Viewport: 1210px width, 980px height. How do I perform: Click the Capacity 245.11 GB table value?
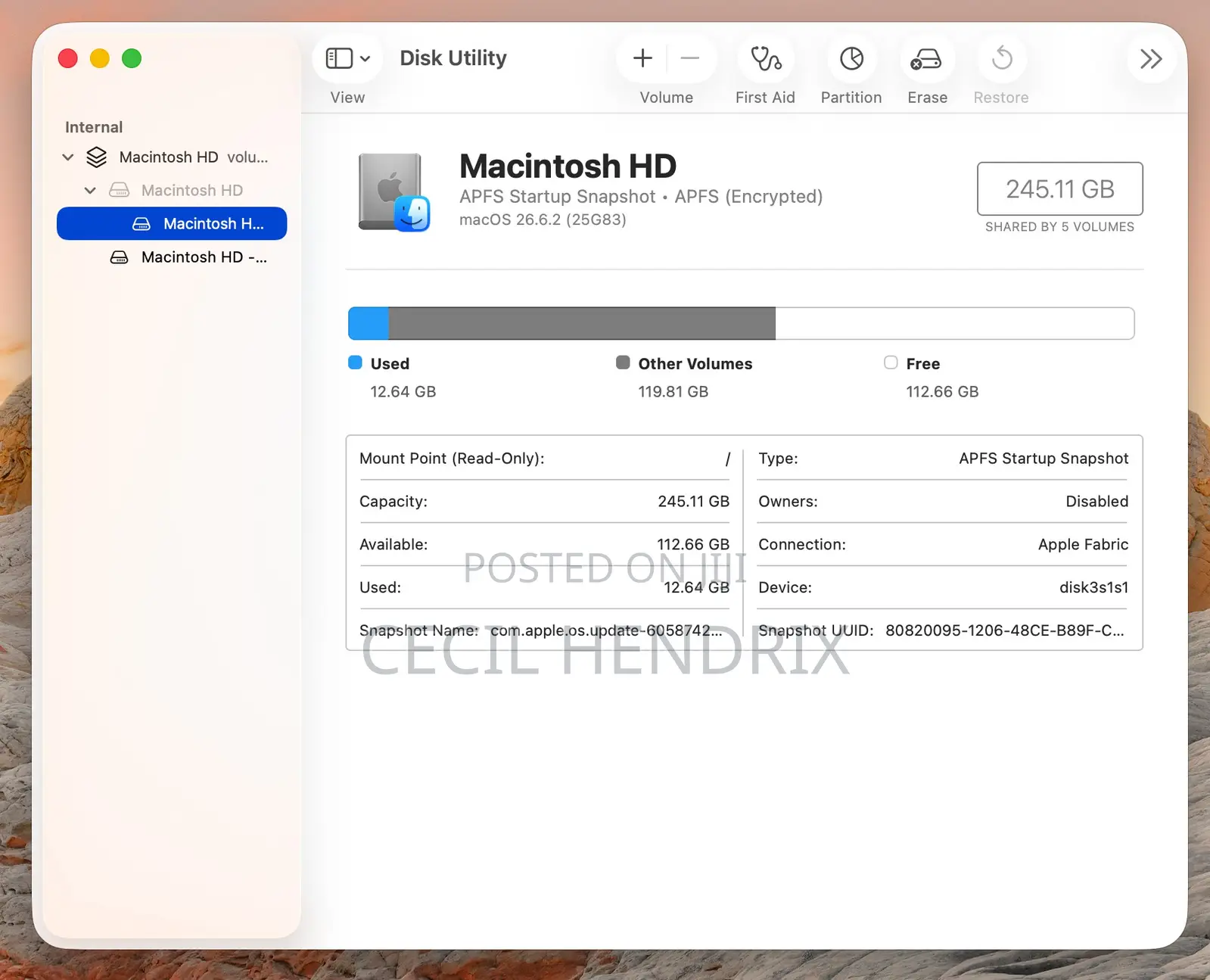tap(693, 502)
